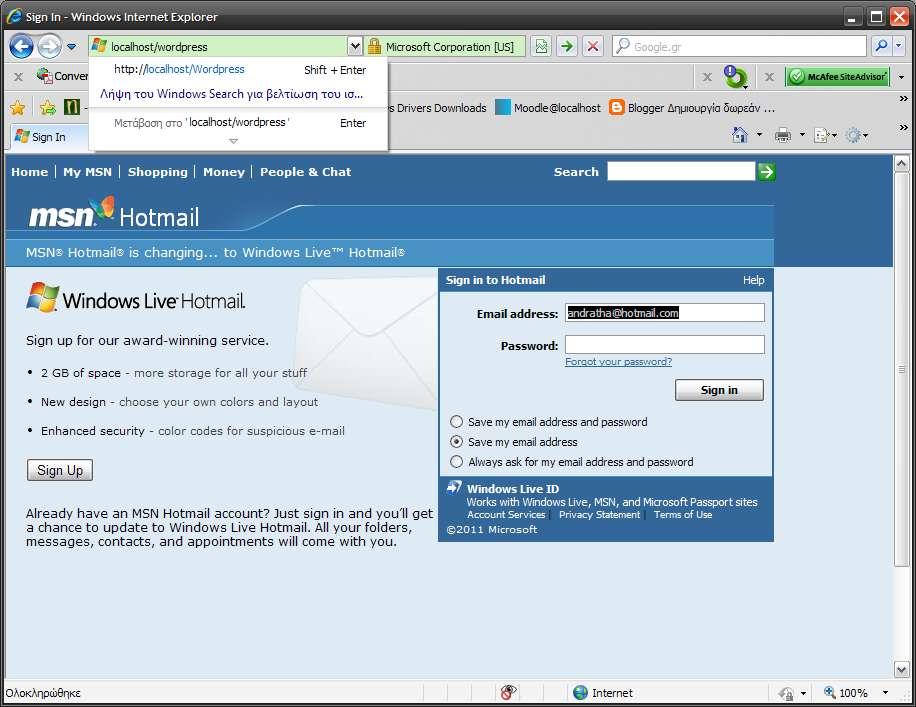Select Always ask for email and password
Viewport: 916px width, 707px height.
457,462
